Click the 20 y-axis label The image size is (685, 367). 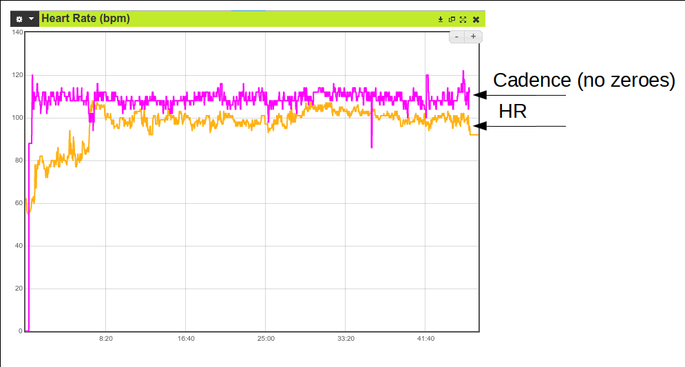pos(19,288)
